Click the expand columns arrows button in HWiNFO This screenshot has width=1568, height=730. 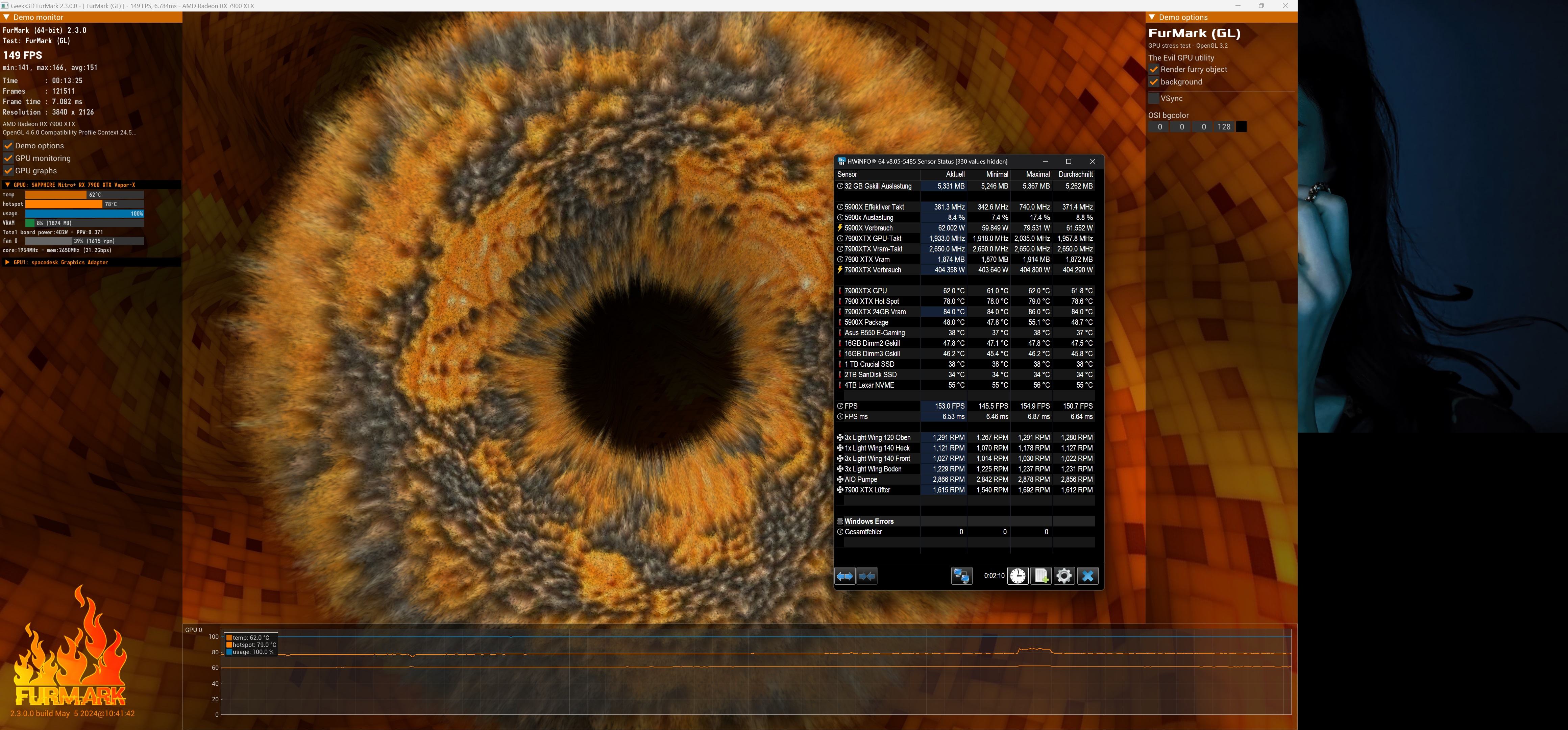pos(845,576)
